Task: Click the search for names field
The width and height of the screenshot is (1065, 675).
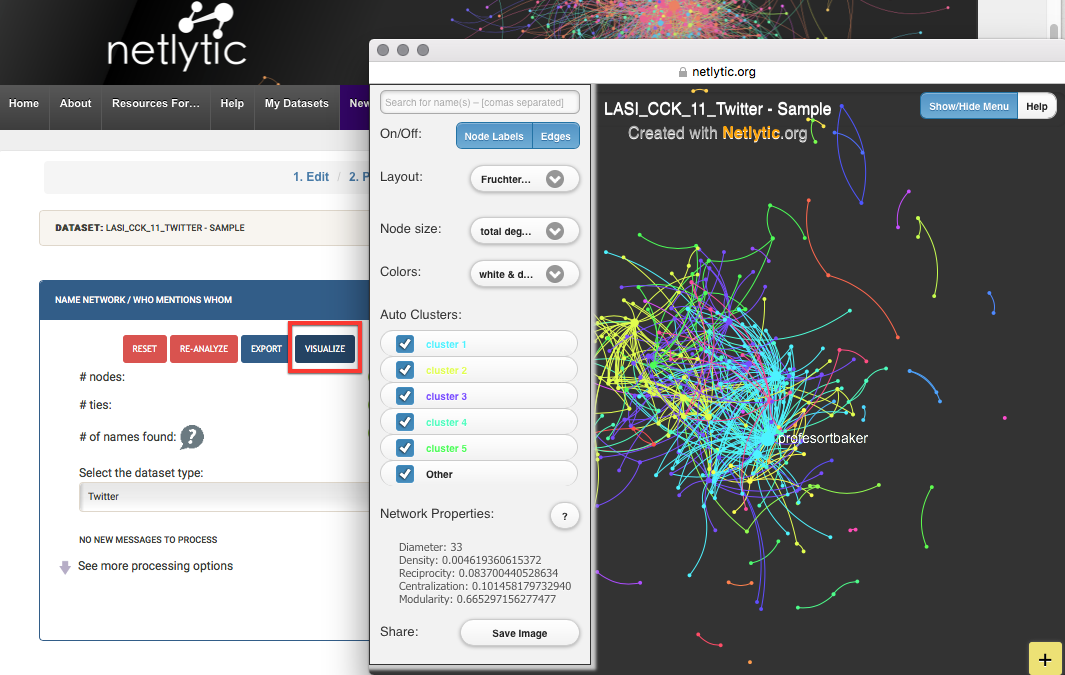Action: pyautogui.click(x=479, y=102)
